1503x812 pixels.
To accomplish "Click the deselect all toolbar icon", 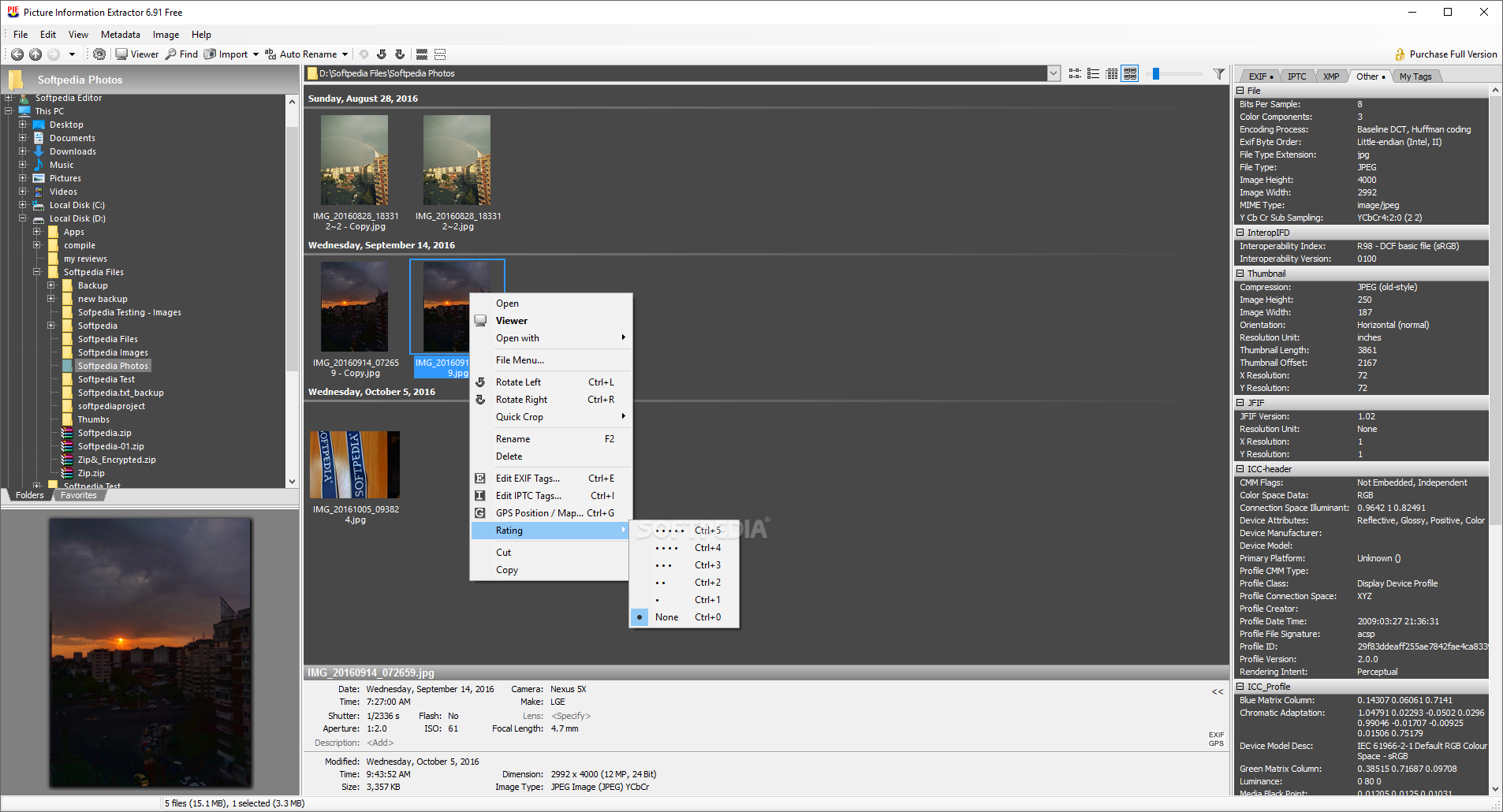I will (440, 54).
